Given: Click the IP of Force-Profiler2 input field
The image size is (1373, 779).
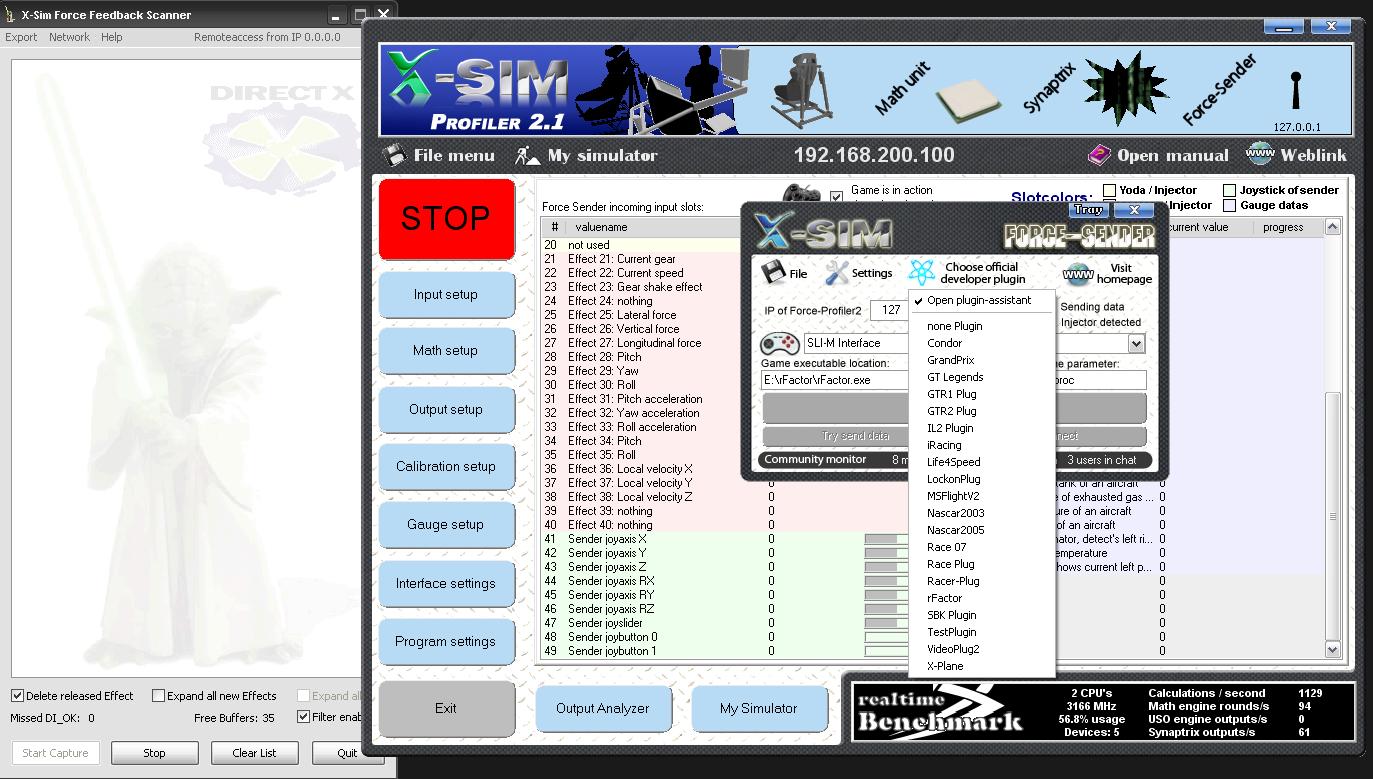Looking at the screenshot, I should (x=890, y=310).
